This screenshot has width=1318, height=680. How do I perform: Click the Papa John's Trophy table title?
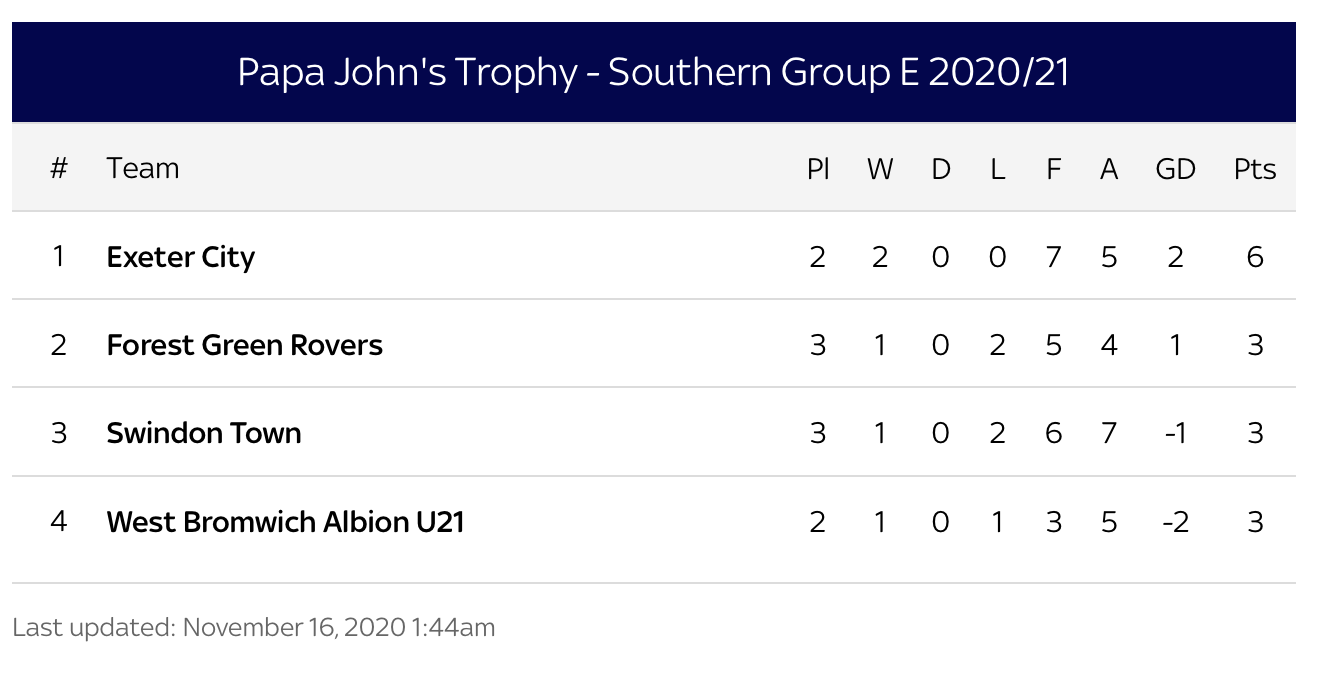coord(654,73)
